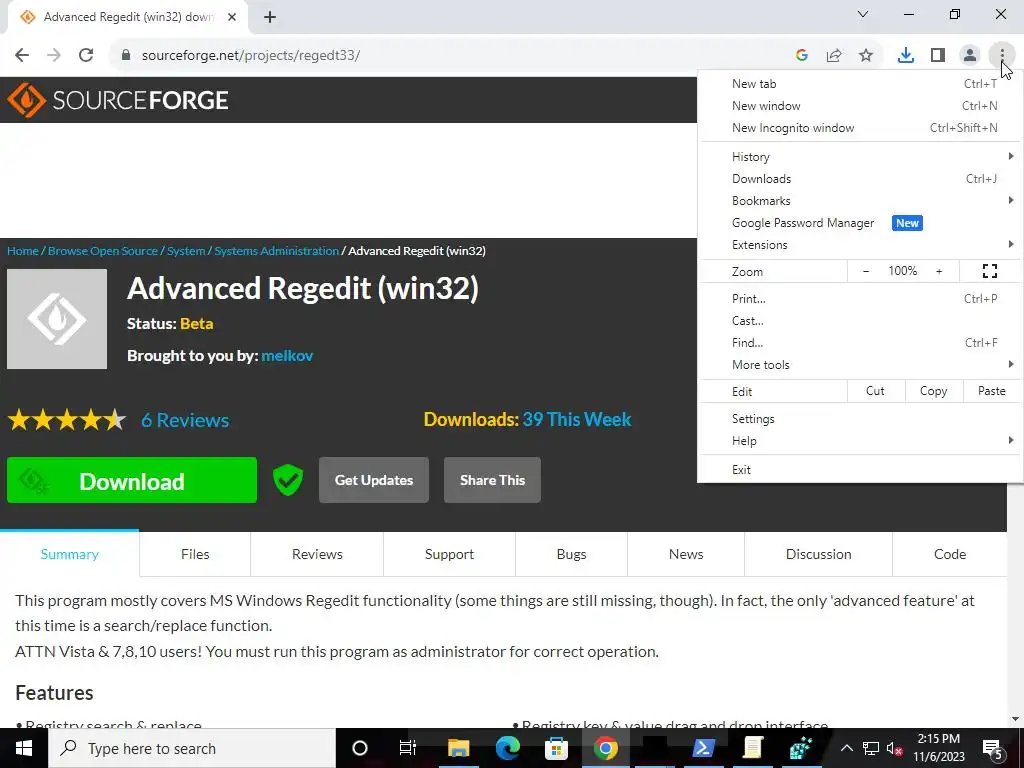The height and width of the screenshot is (768, 1024).
Task: Click Copy in the Edit row
Action: coord(934,391)
